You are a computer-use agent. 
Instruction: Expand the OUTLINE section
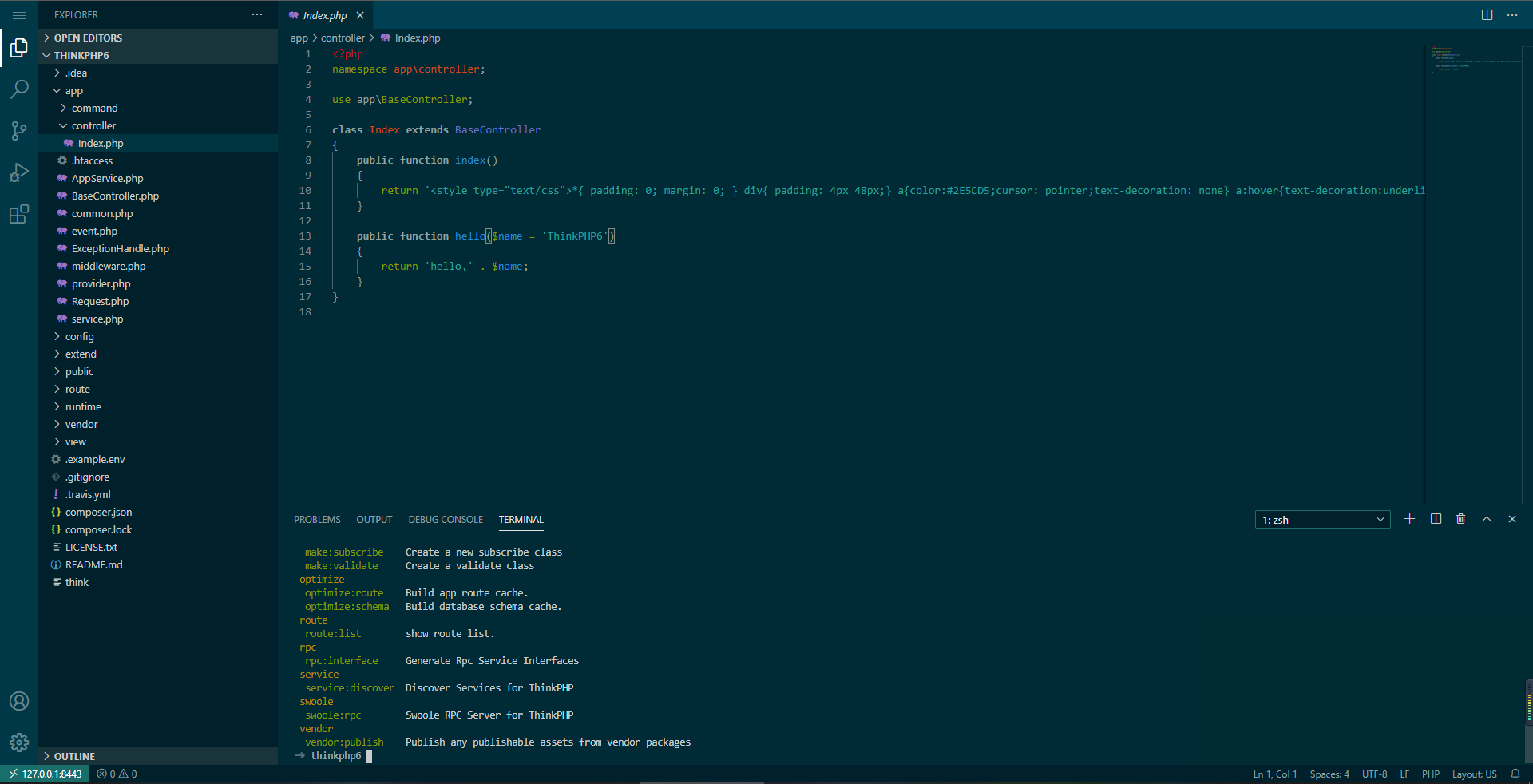[x=158, y=756]
